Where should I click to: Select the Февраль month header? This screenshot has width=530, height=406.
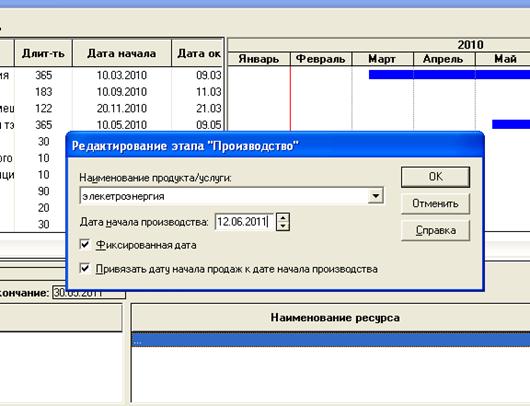coord(321,59)
